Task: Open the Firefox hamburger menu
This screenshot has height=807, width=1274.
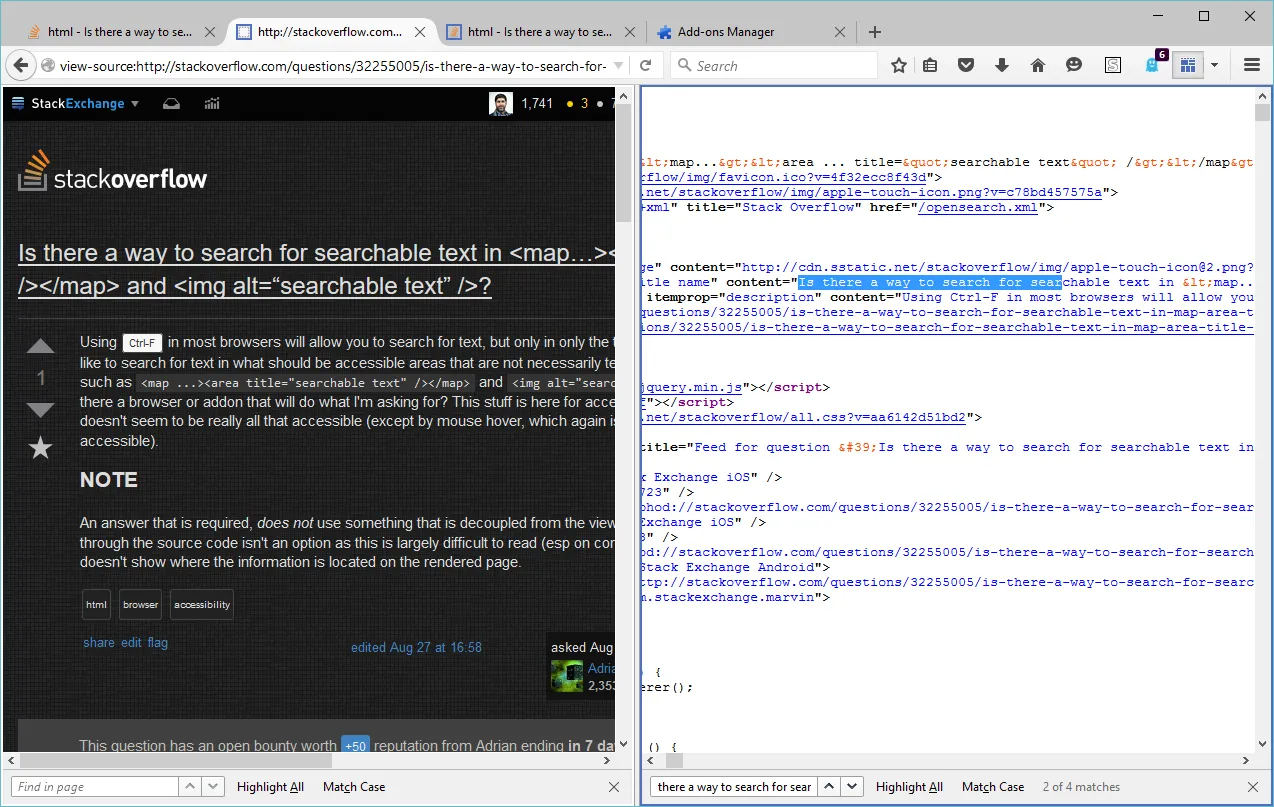Action: pos(1251,65)
